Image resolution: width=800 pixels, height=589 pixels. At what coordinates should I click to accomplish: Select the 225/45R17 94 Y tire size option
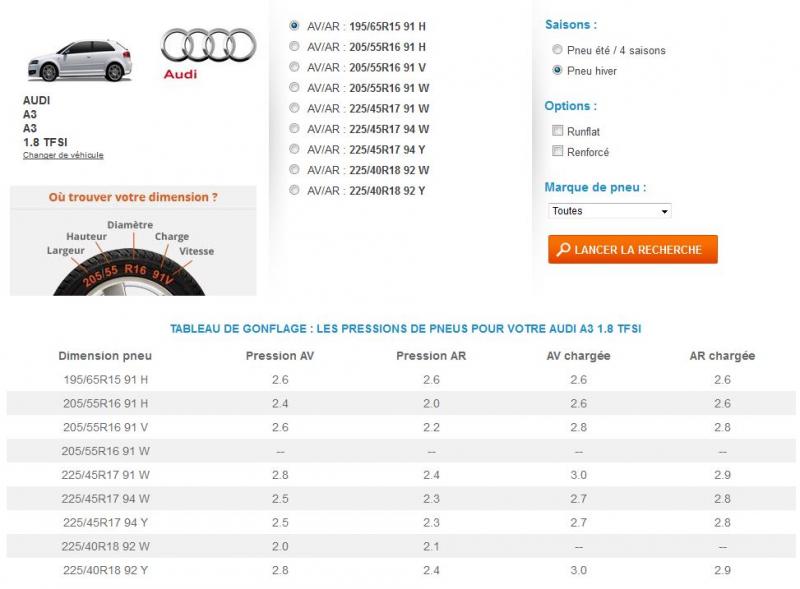(294, 149)
